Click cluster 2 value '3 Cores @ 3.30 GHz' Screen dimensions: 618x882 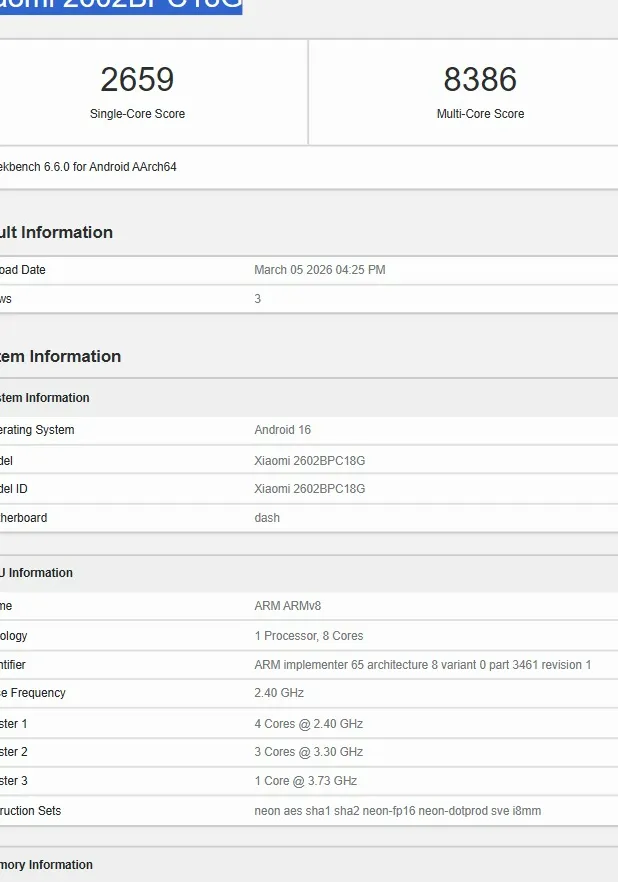point(308,752)
